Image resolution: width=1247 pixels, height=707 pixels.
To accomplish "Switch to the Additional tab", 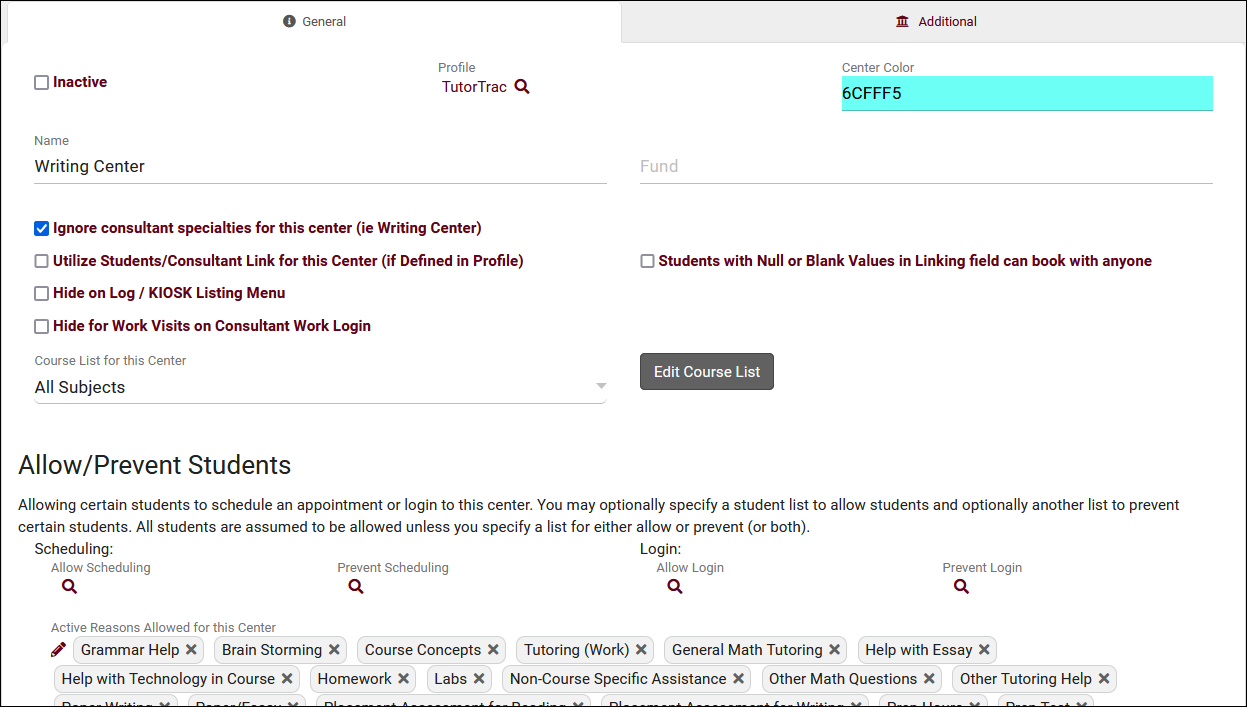I will click(935, 22).
